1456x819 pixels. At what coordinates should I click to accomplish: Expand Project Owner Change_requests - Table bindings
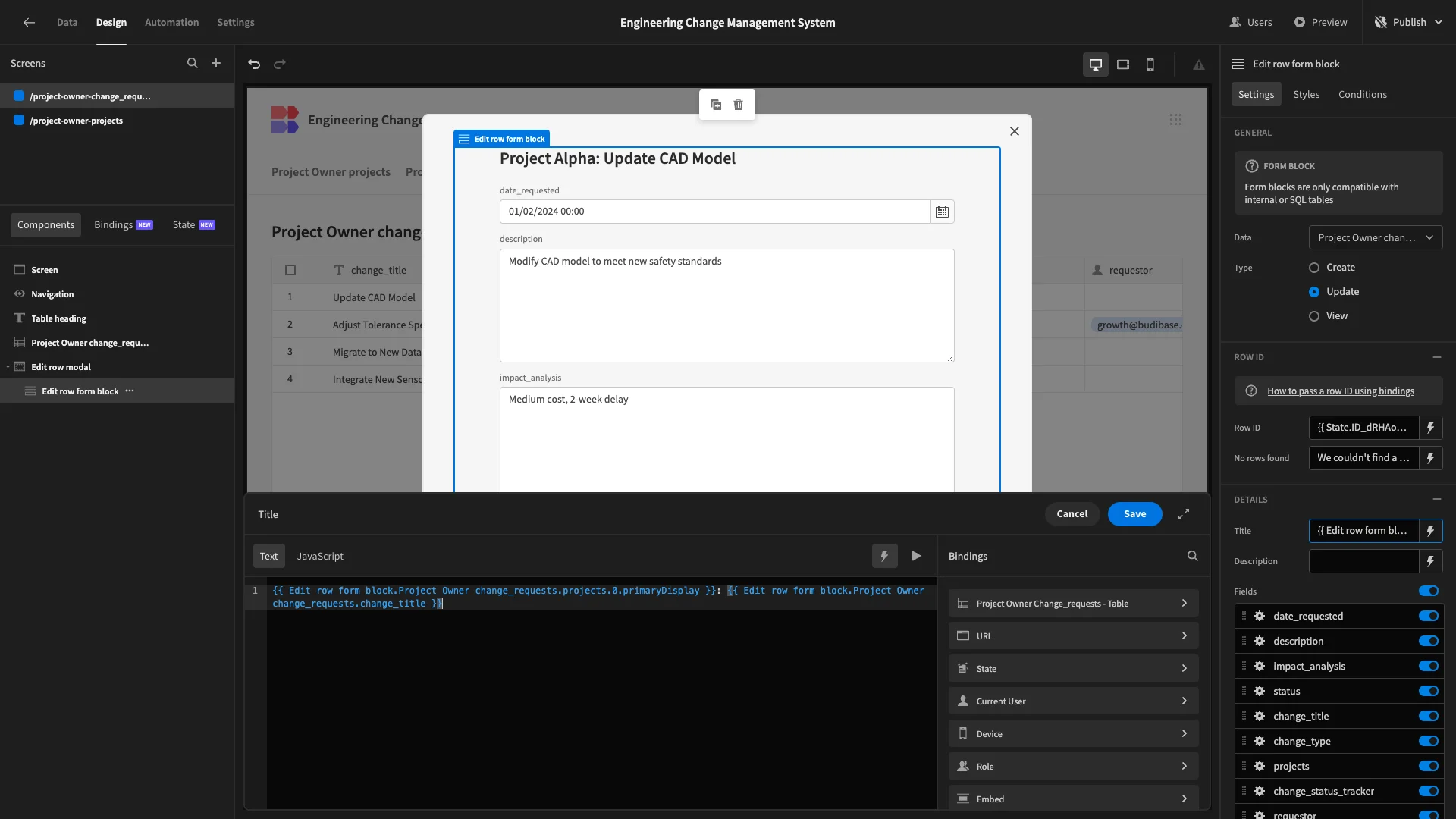point(1073,604)
